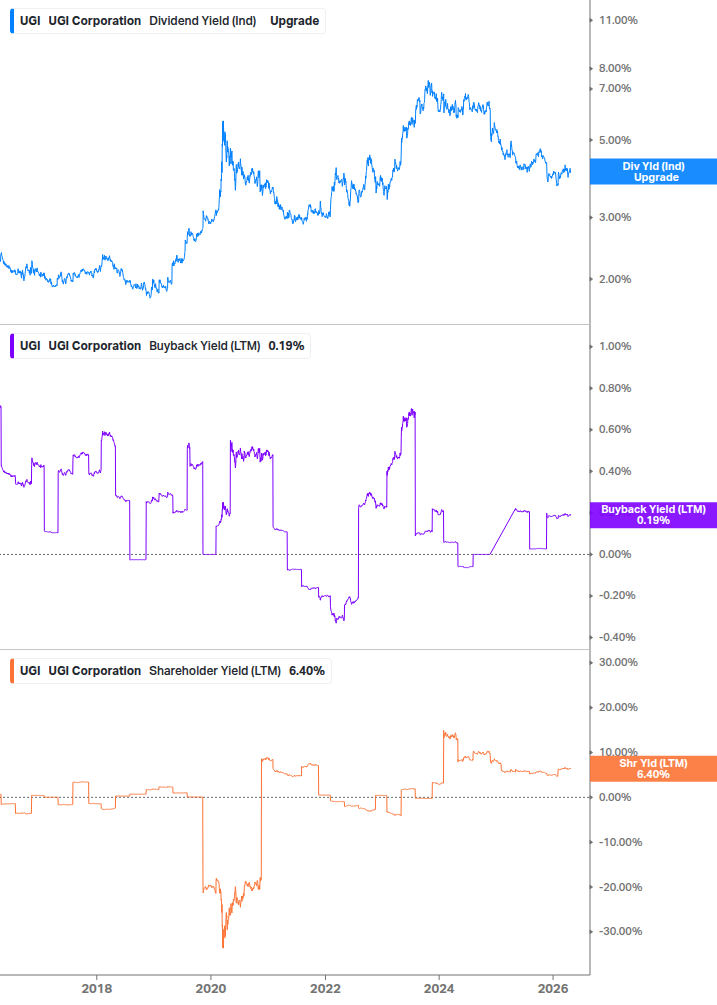The image size is (717, 1005).
Task: Click the 2026 label on time axis
Action: click(x=553, y=988)
